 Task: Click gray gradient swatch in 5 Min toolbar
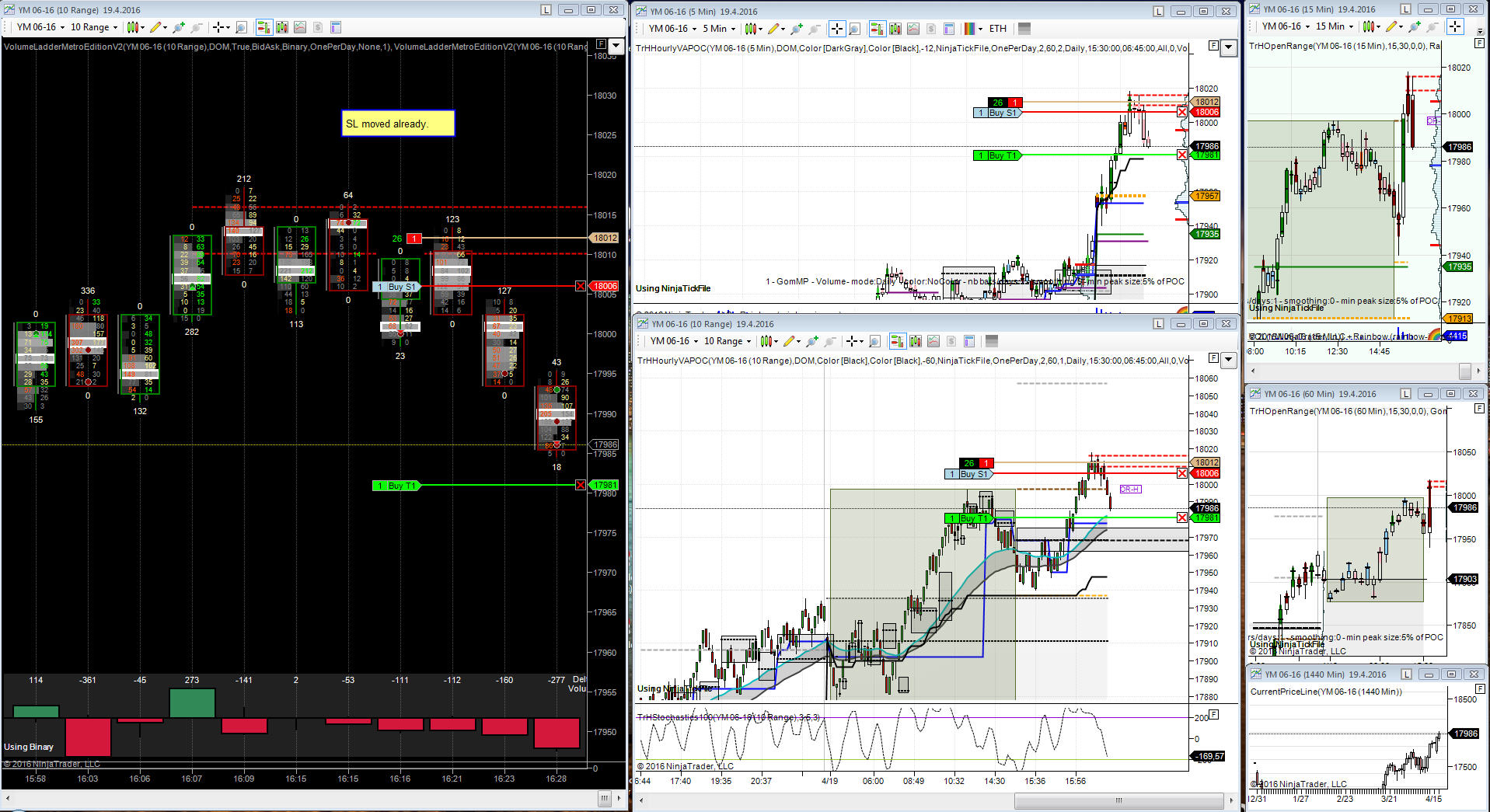(1024, 29)
